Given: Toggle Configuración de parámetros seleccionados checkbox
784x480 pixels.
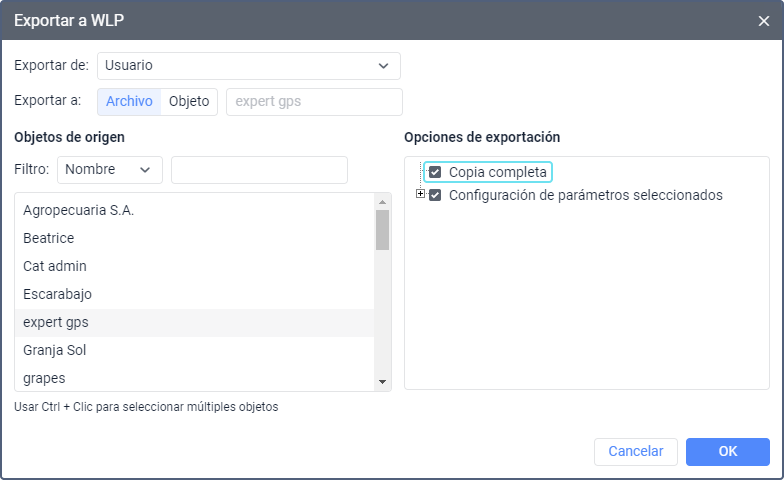Looking at the screenshot, I should tap(435, 195).
